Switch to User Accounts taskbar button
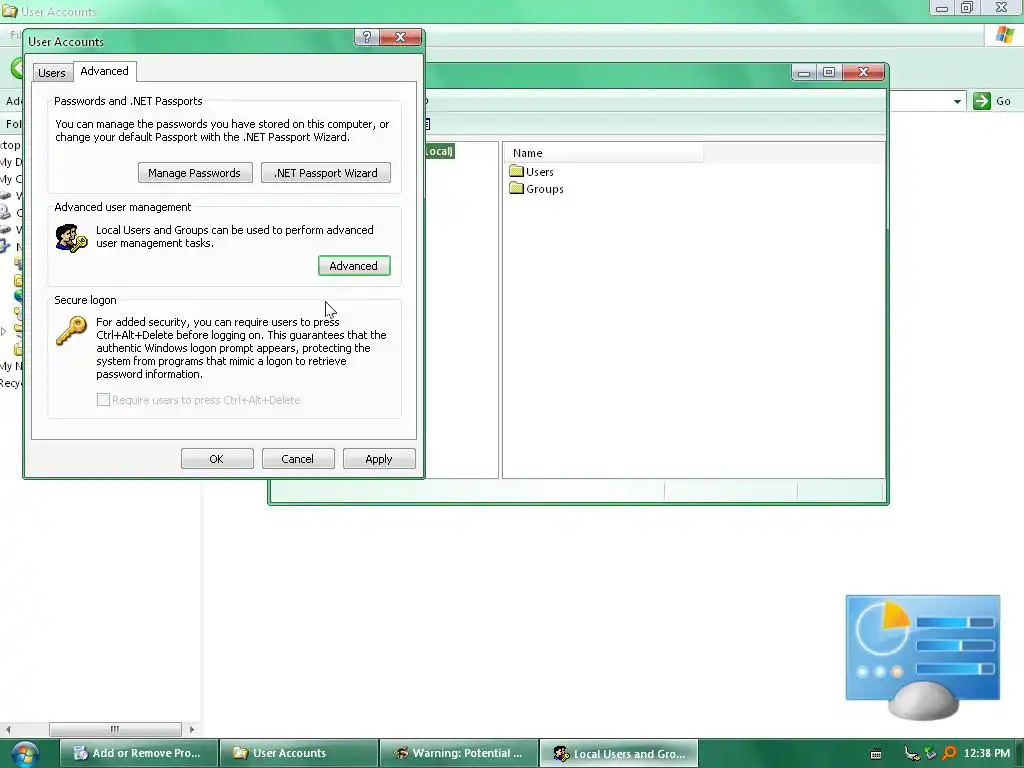 click(298, 753)
